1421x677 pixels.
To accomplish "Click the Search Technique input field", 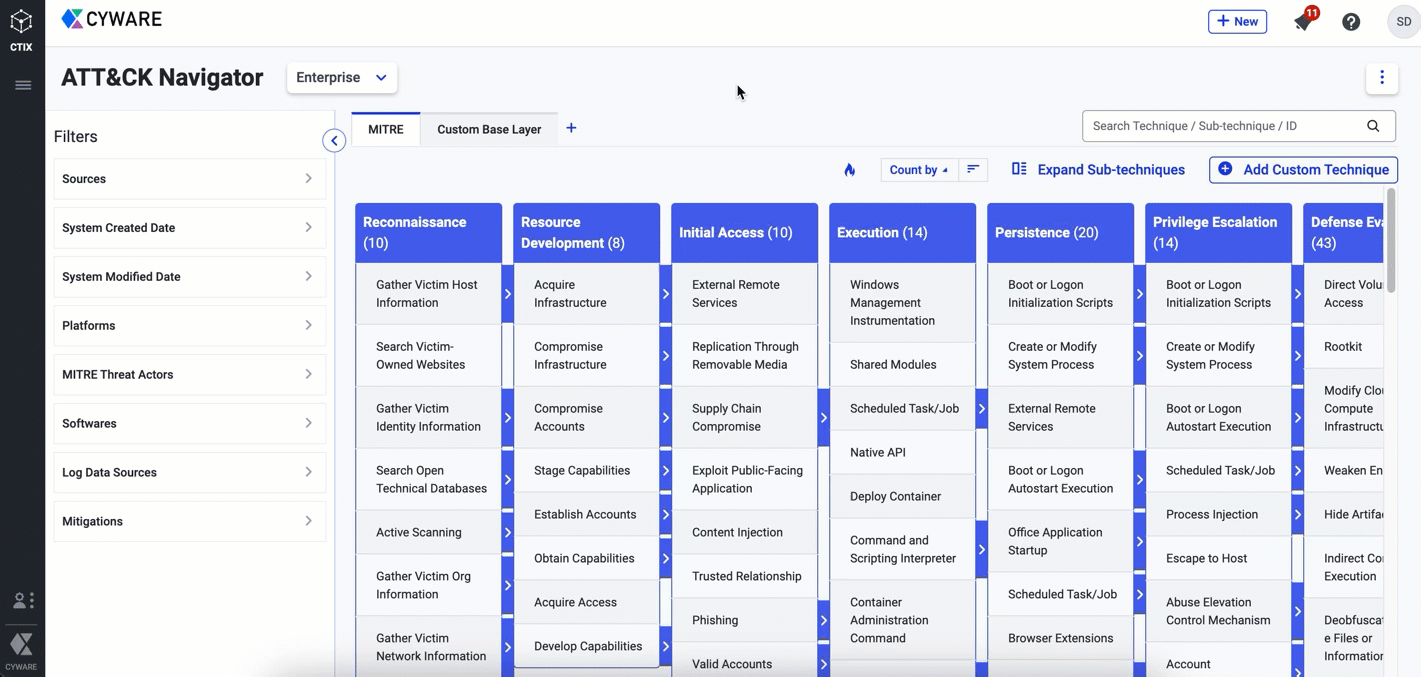I will pos(1223,126).
